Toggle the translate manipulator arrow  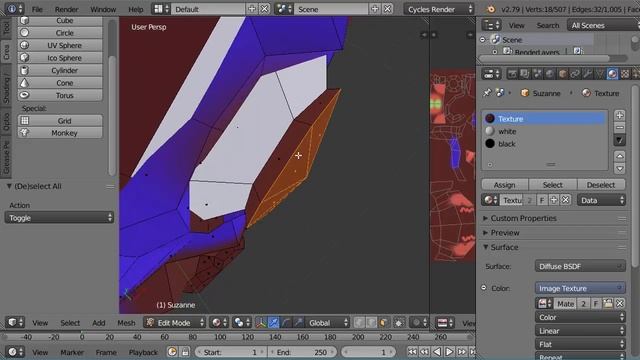tap(273, 323)
